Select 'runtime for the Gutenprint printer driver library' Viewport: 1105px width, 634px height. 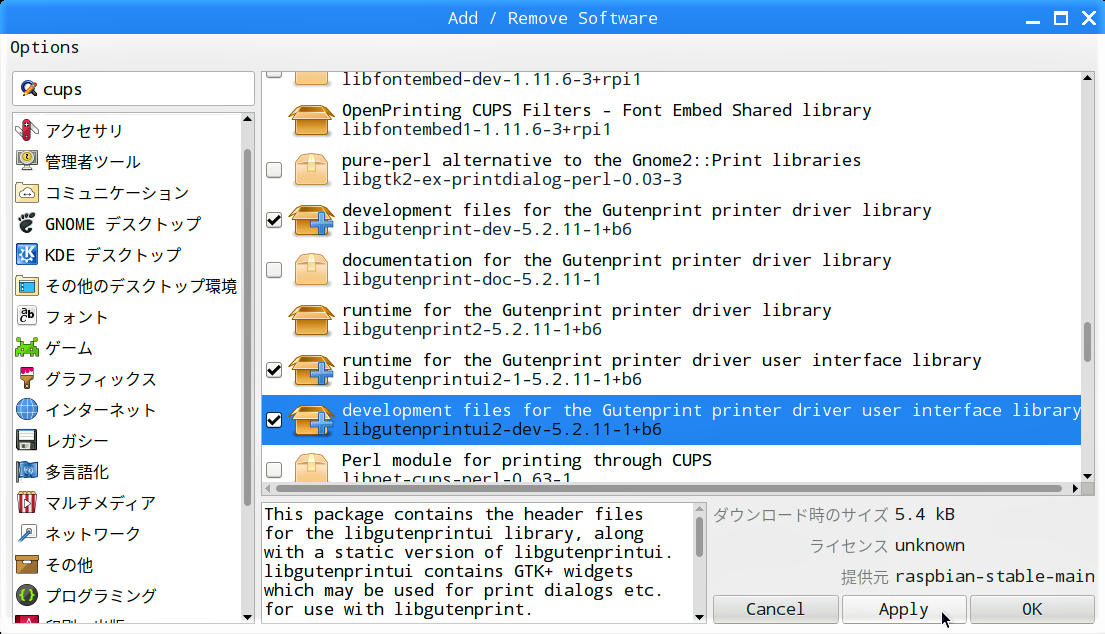click(x=586, y=311)
